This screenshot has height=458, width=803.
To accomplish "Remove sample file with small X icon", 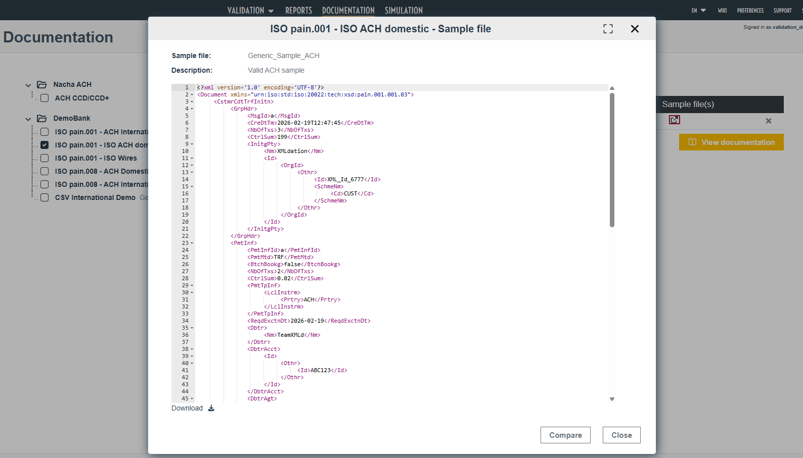I will pos(768,121).
